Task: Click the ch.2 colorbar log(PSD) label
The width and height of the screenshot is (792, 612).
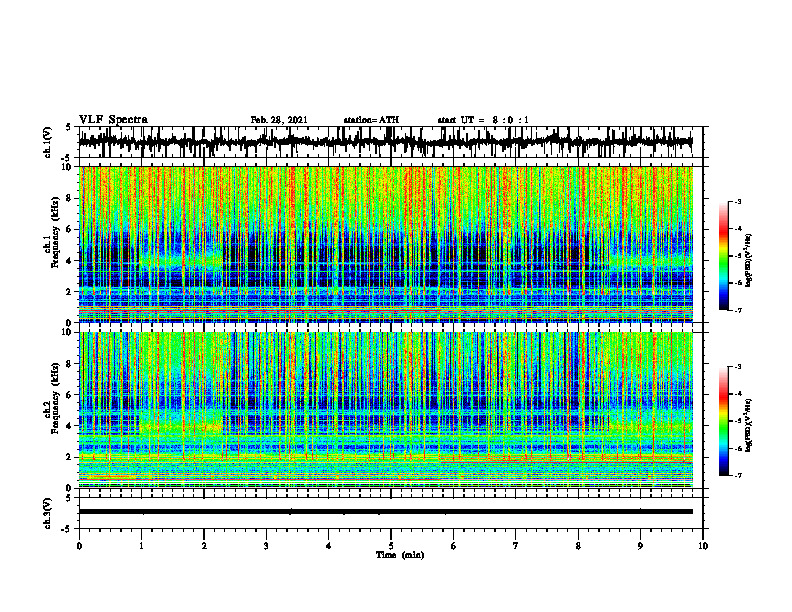Action: coord(749,425)
